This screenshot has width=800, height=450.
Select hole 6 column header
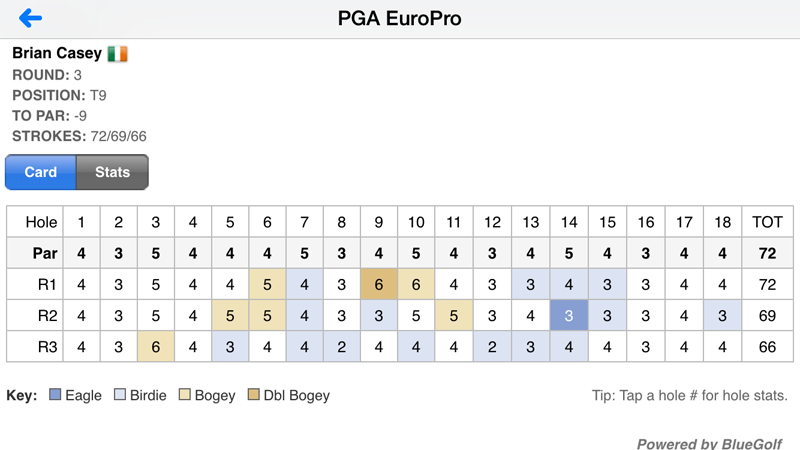(x=267, y=222)
